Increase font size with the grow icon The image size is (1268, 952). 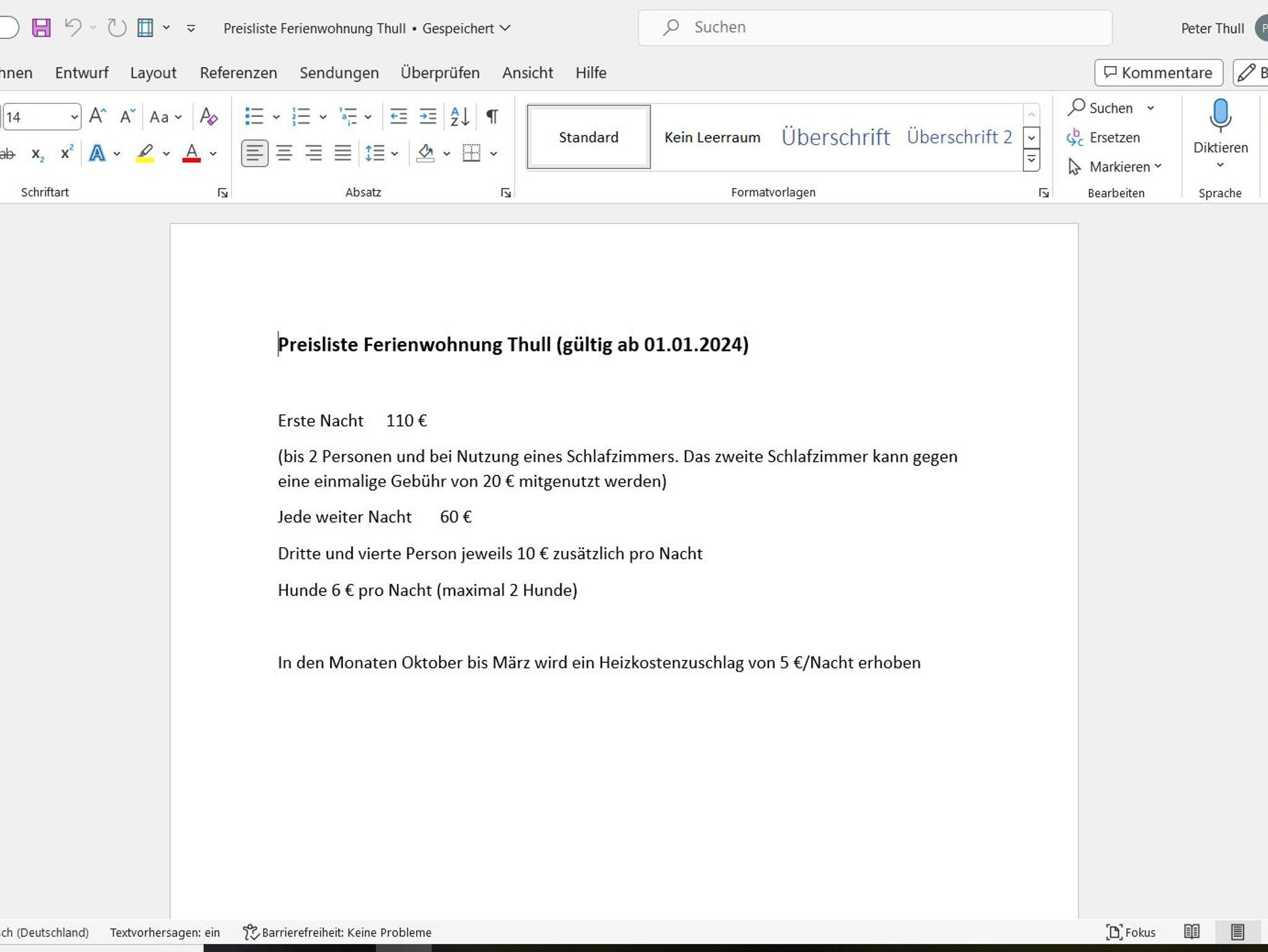[x=97, y=116]
